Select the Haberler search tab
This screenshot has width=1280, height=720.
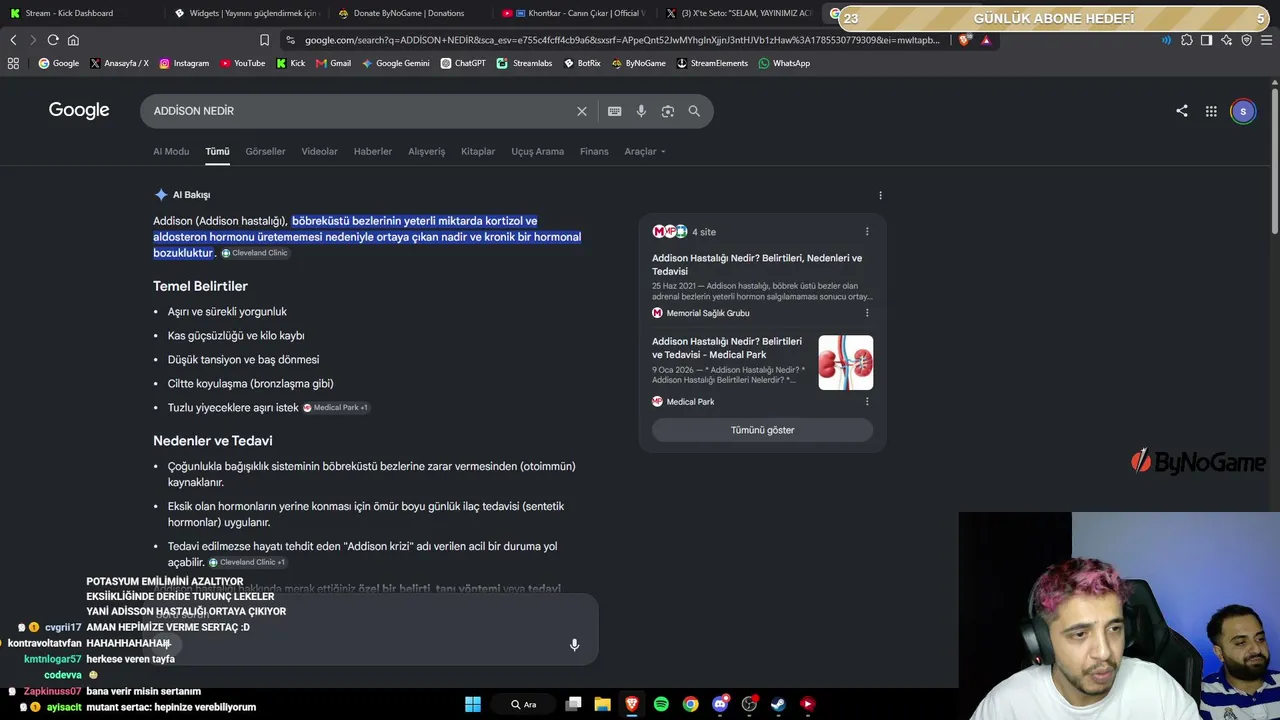tap(373, 152)
